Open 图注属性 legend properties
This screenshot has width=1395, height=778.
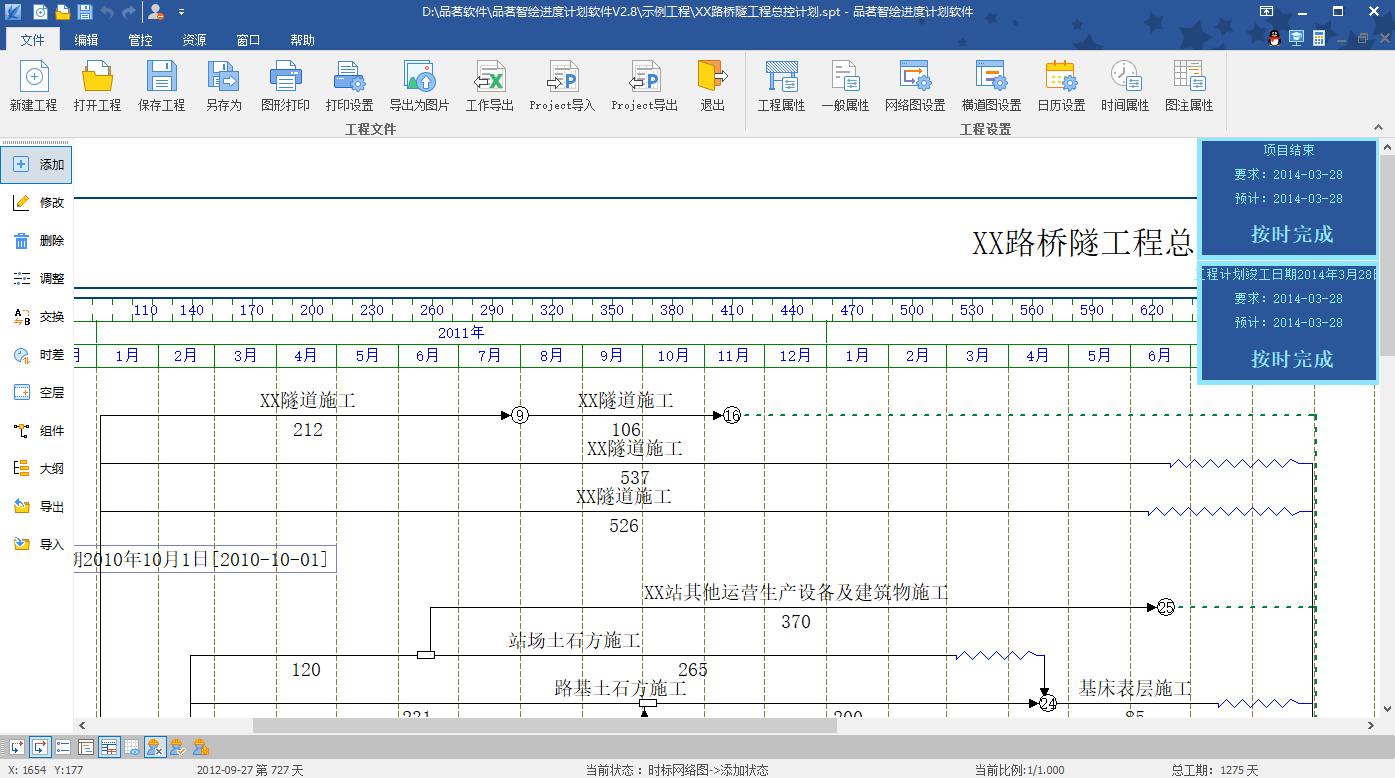pos(1189,86)
